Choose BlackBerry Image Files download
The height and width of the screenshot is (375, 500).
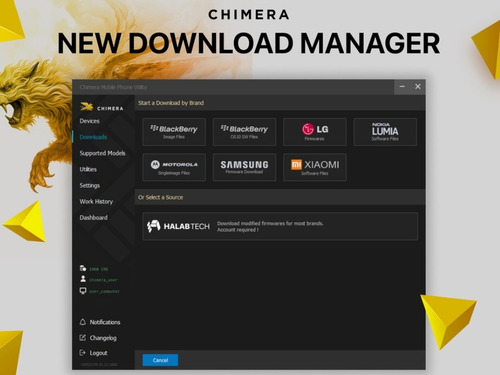click(174, 132)
